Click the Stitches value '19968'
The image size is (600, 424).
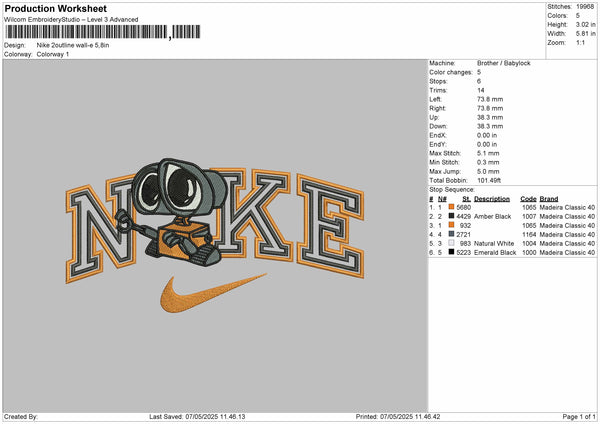585,7
